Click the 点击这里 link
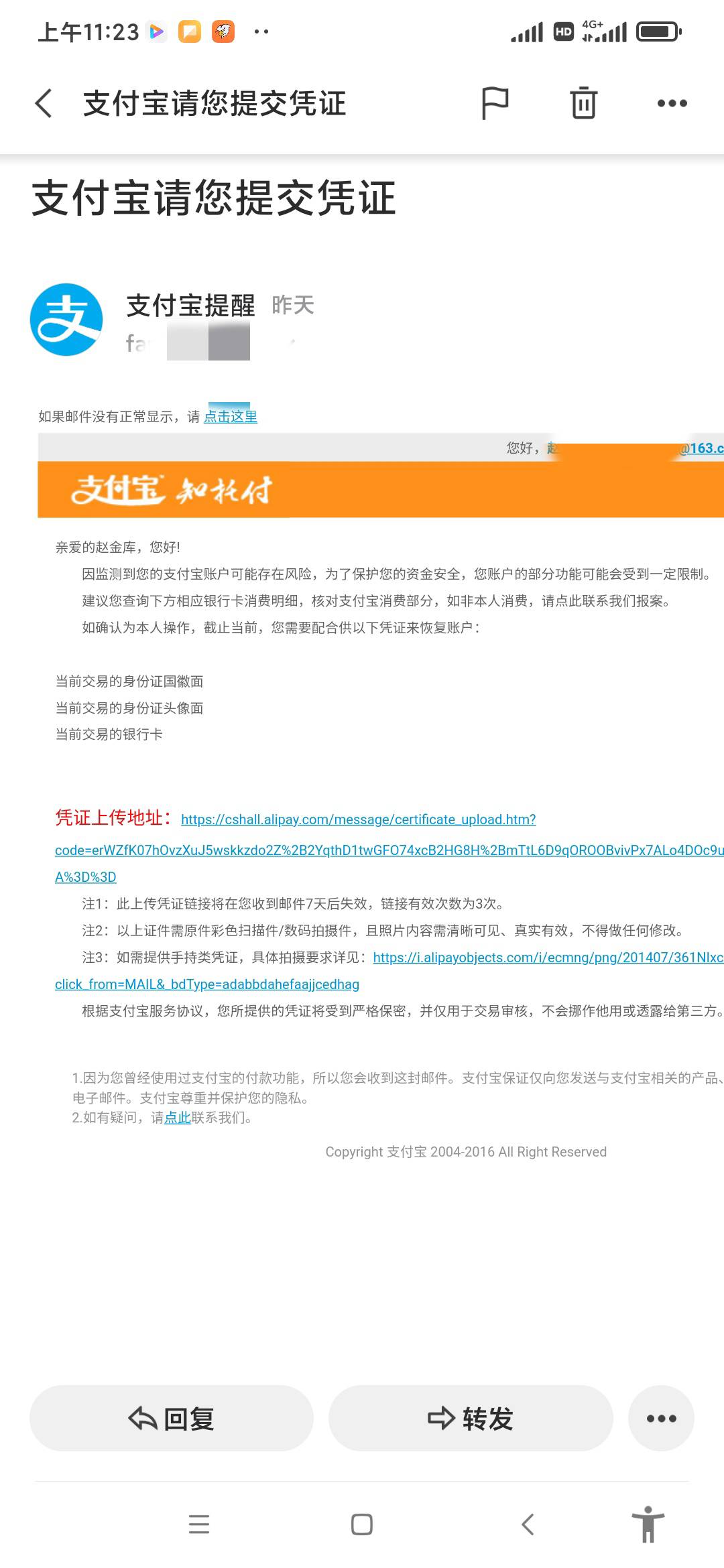Screen dimensions: 724x1568 coord(231,417)
